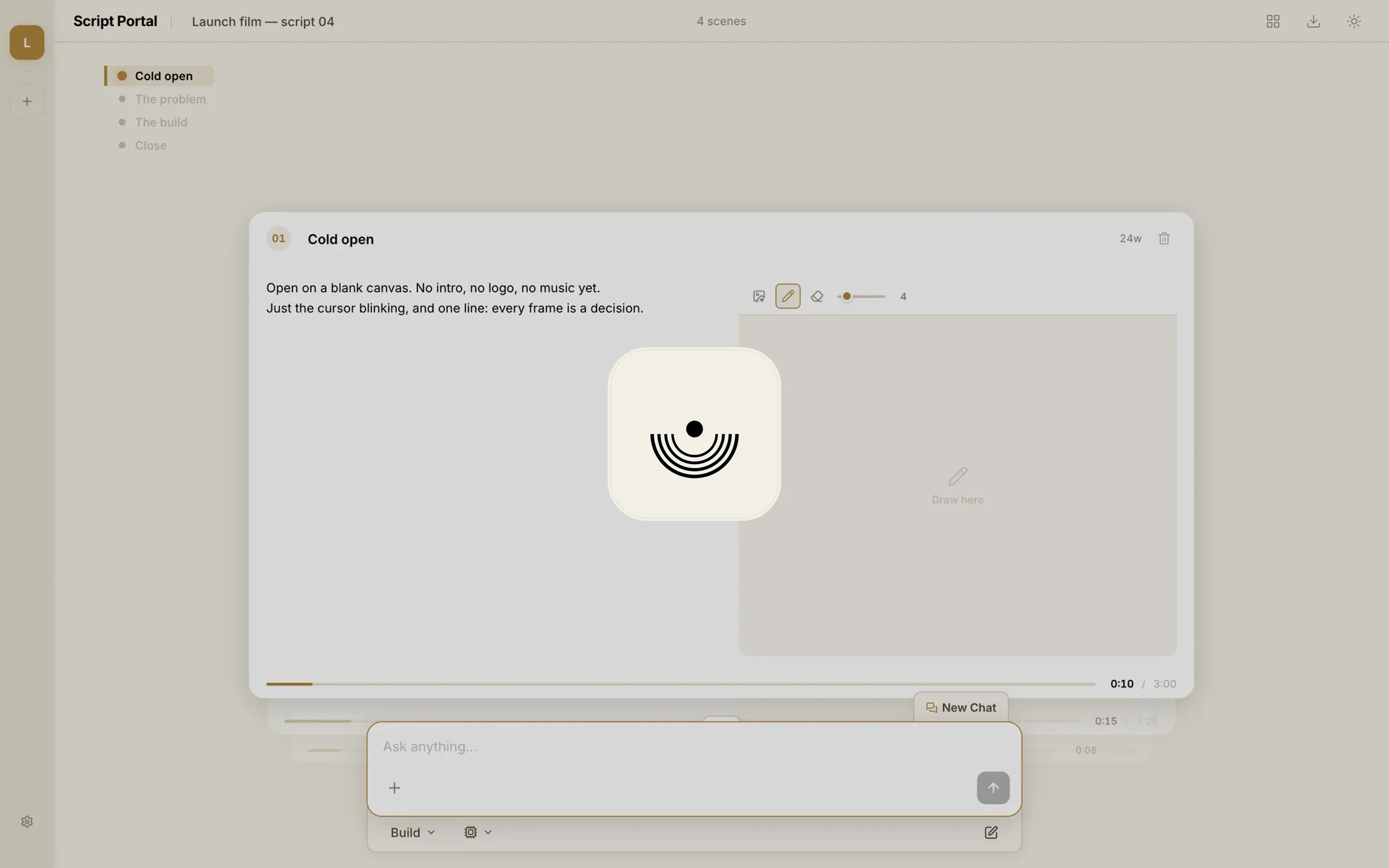Add attachment with chat plus icon

point(394,788)
